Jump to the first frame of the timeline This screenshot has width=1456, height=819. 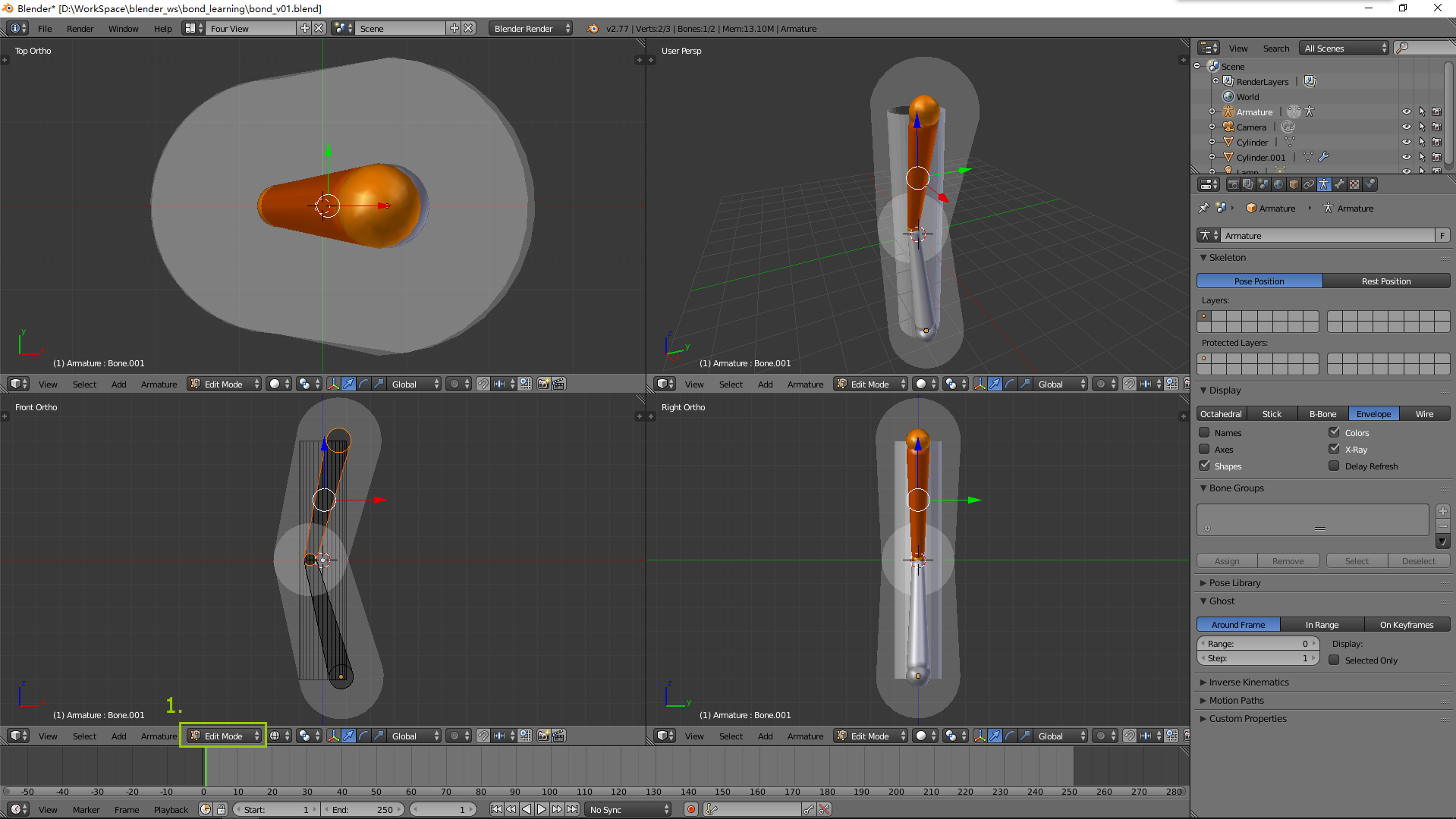pyautogui.click(x=496, y=809)
